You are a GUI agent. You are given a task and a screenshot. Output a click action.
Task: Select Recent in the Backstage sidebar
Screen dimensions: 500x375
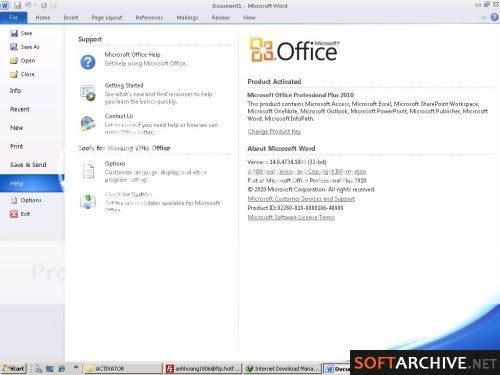click(x=20, y=109)
